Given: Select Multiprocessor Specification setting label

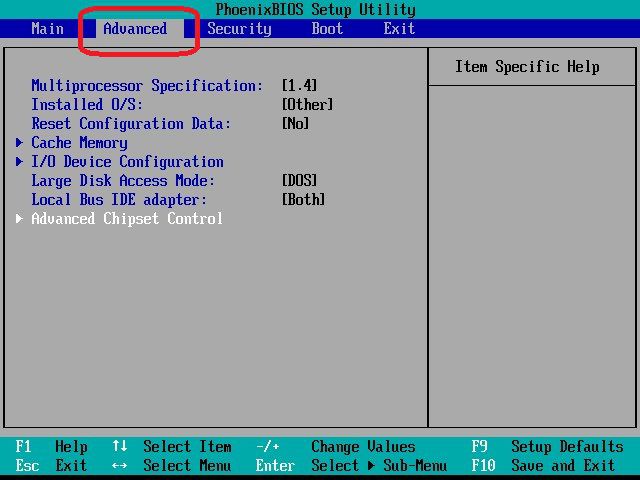Looking at the screenshot, I should pos(147,86).
